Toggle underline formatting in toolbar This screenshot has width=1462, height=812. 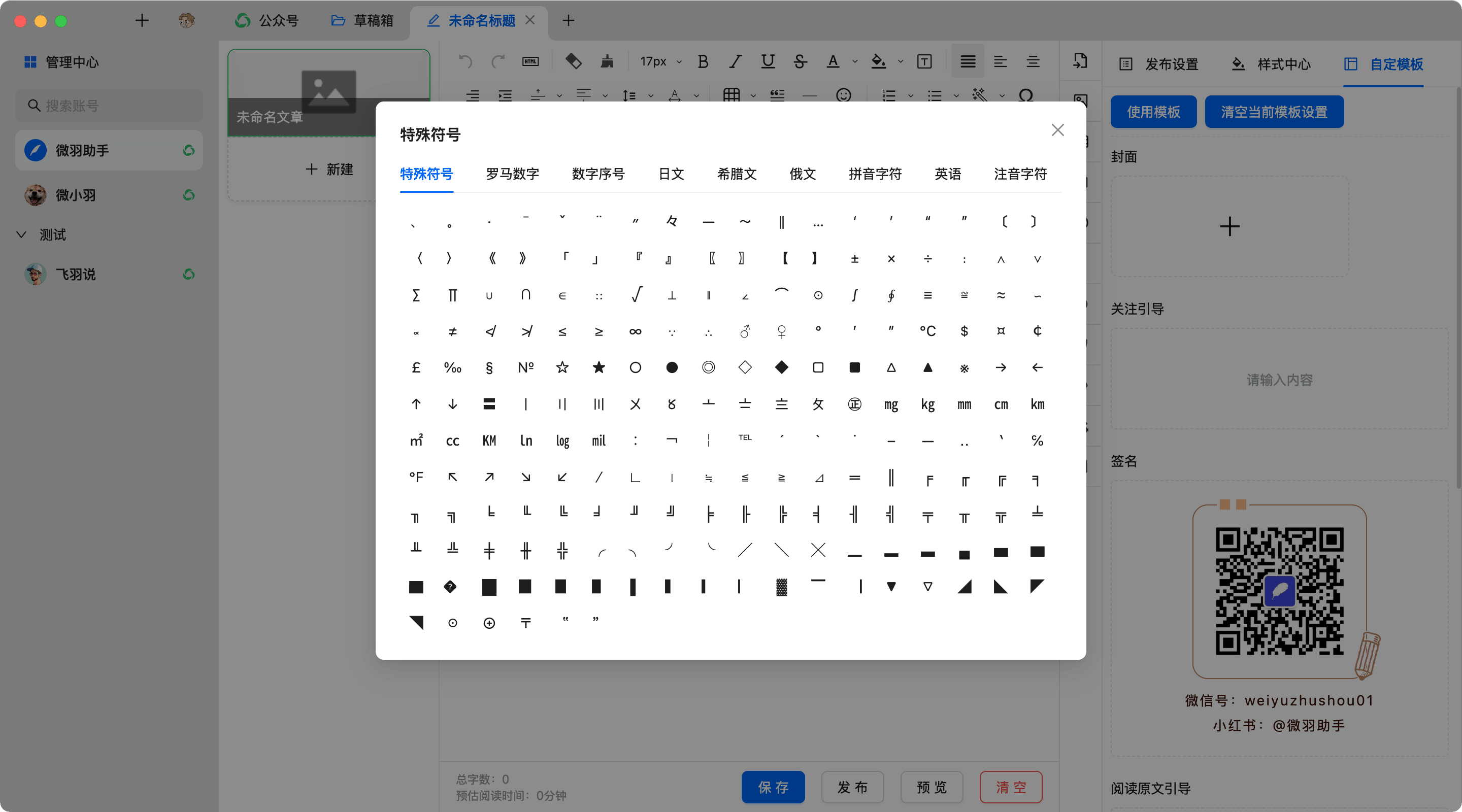pyautogui.click(x=768, y=61)
